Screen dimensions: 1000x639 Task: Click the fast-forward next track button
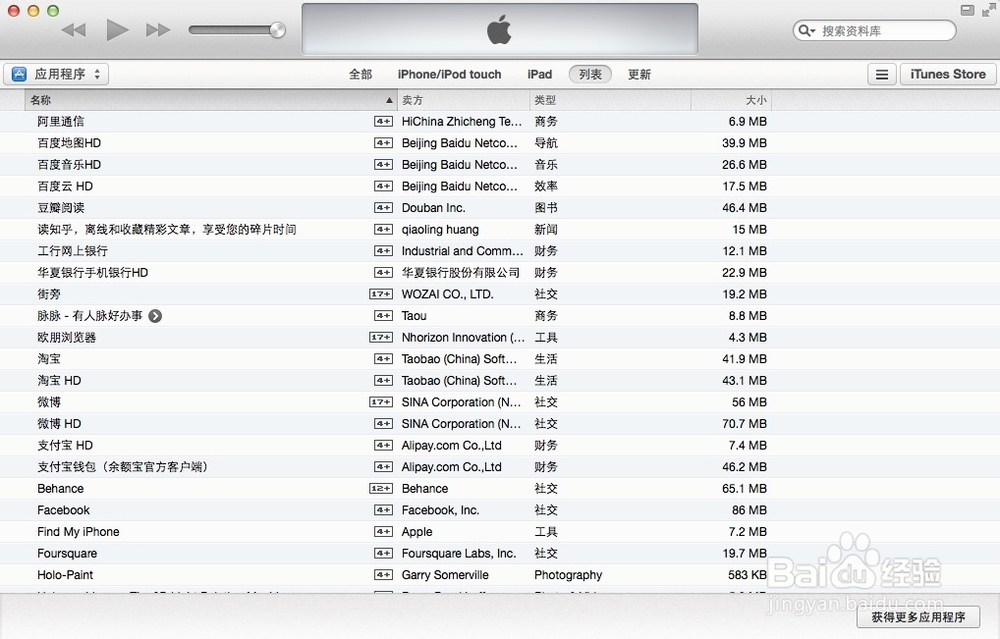(158, 30)
